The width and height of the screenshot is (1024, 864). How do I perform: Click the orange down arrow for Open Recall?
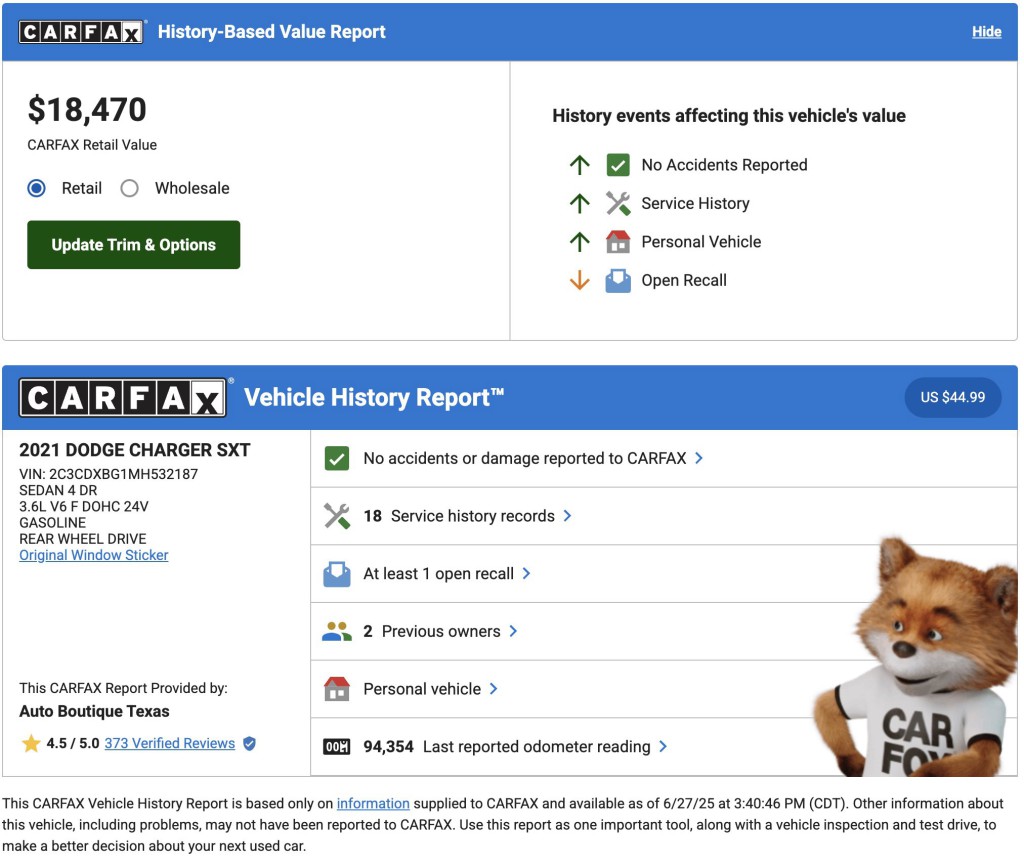point(579,281)
